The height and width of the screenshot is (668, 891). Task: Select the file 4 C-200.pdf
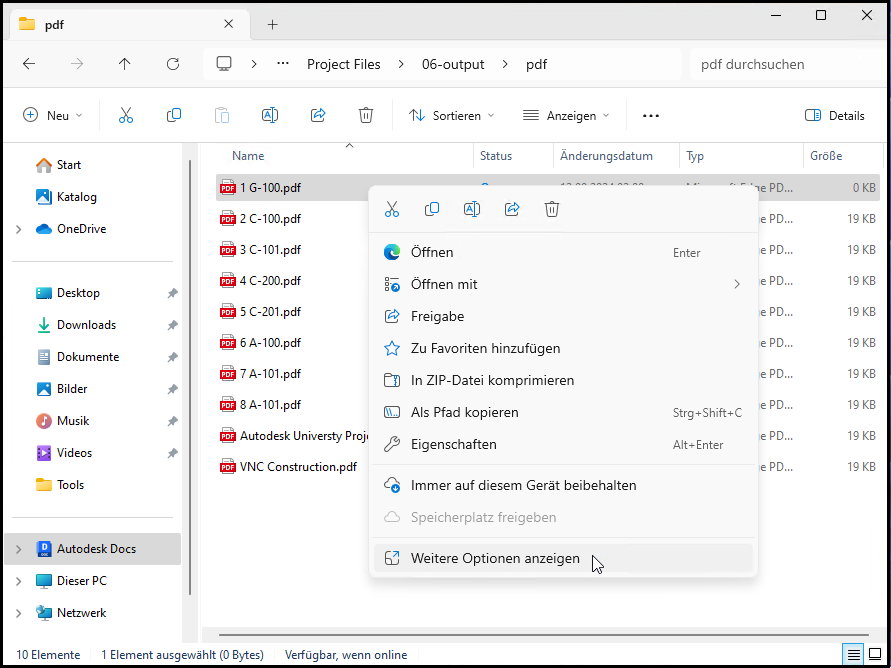coord(270,281)
